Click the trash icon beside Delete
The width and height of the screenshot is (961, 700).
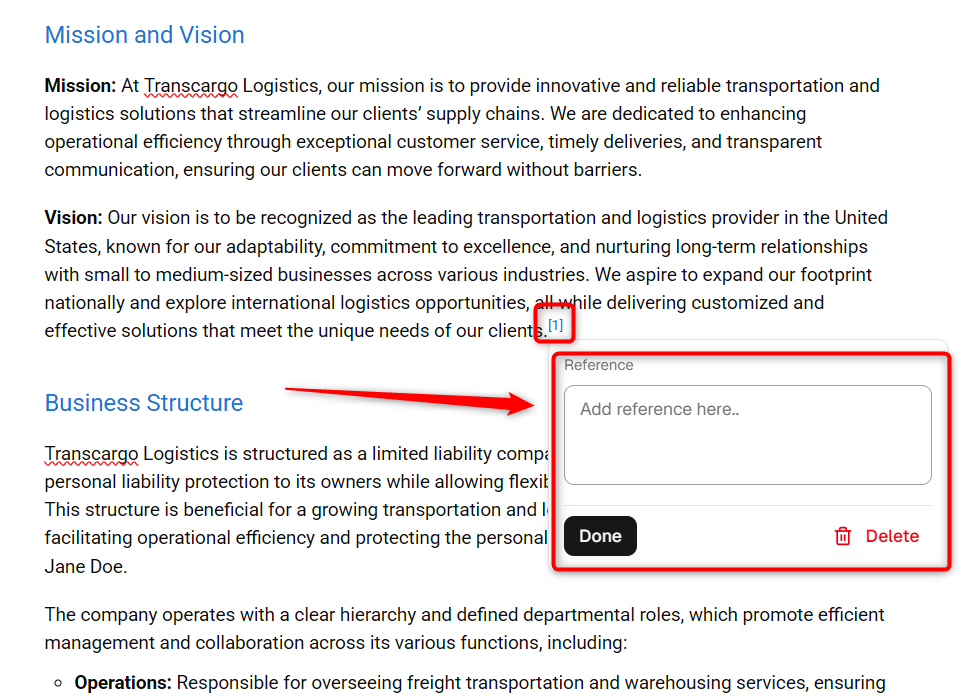(x=843, y=536)
